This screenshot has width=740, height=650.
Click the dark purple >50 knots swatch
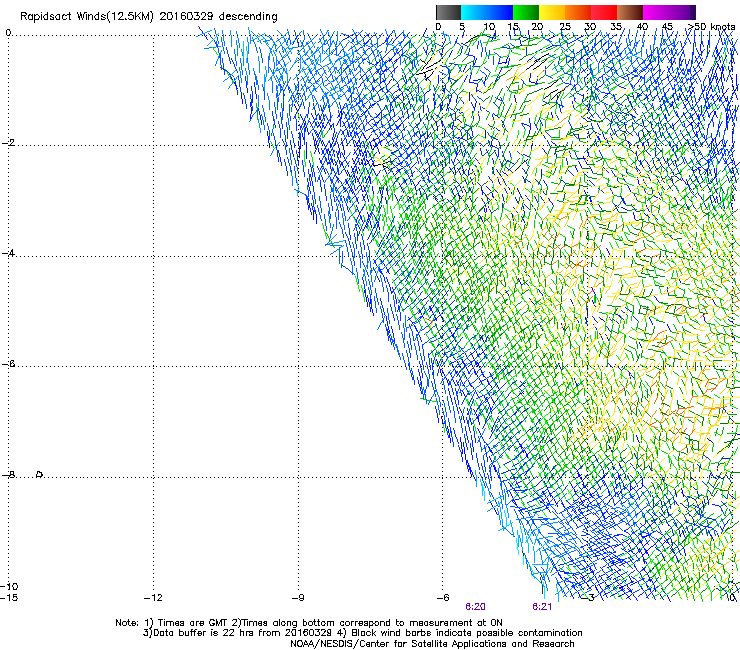pos(693,12)
